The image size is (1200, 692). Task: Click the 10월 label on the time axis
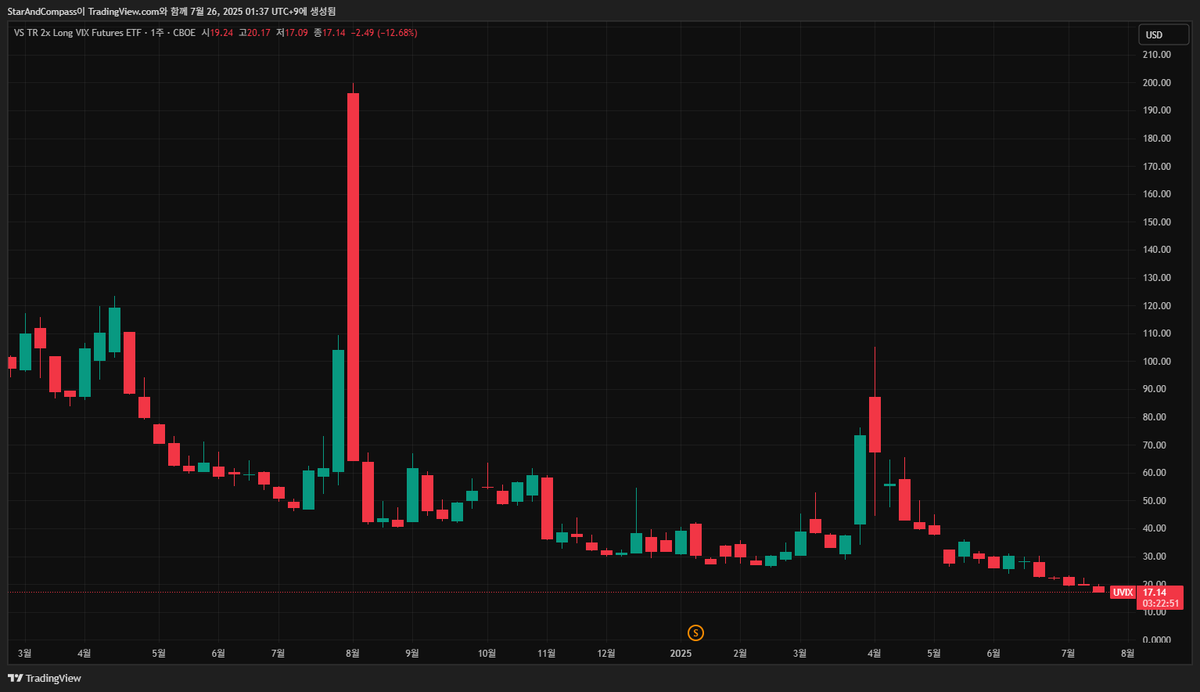(487, 653)
